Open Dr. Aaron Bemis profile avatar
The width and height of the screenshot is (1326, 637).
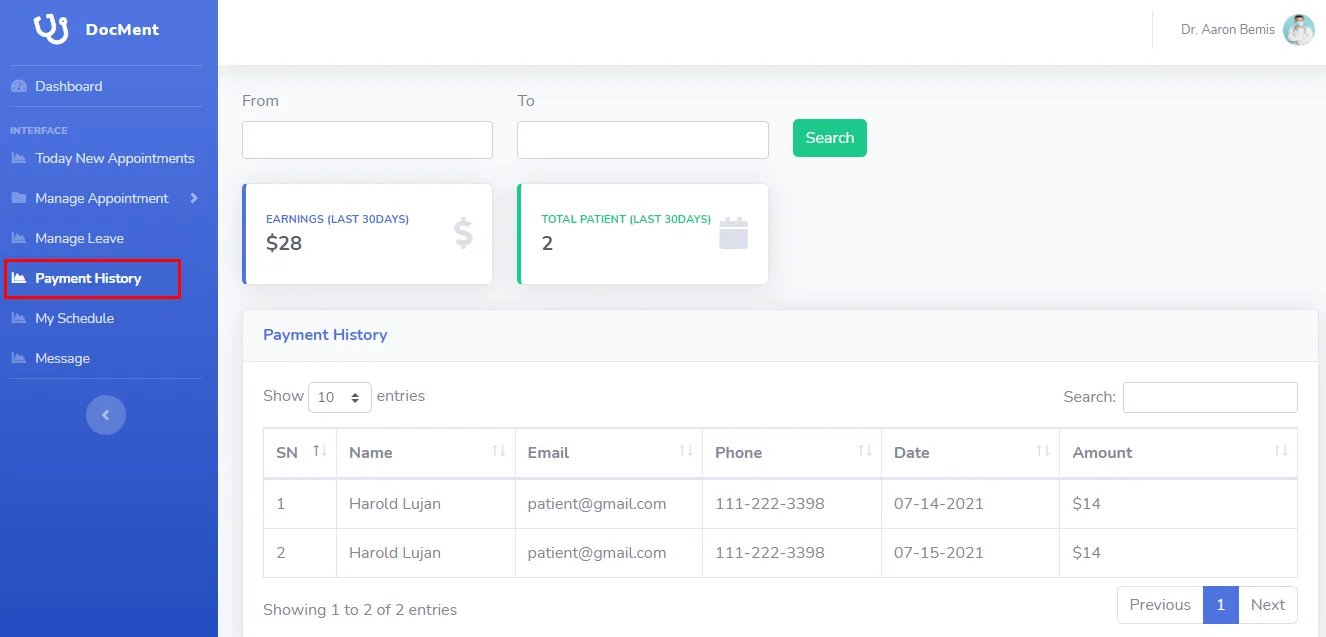coord(1299,30)
